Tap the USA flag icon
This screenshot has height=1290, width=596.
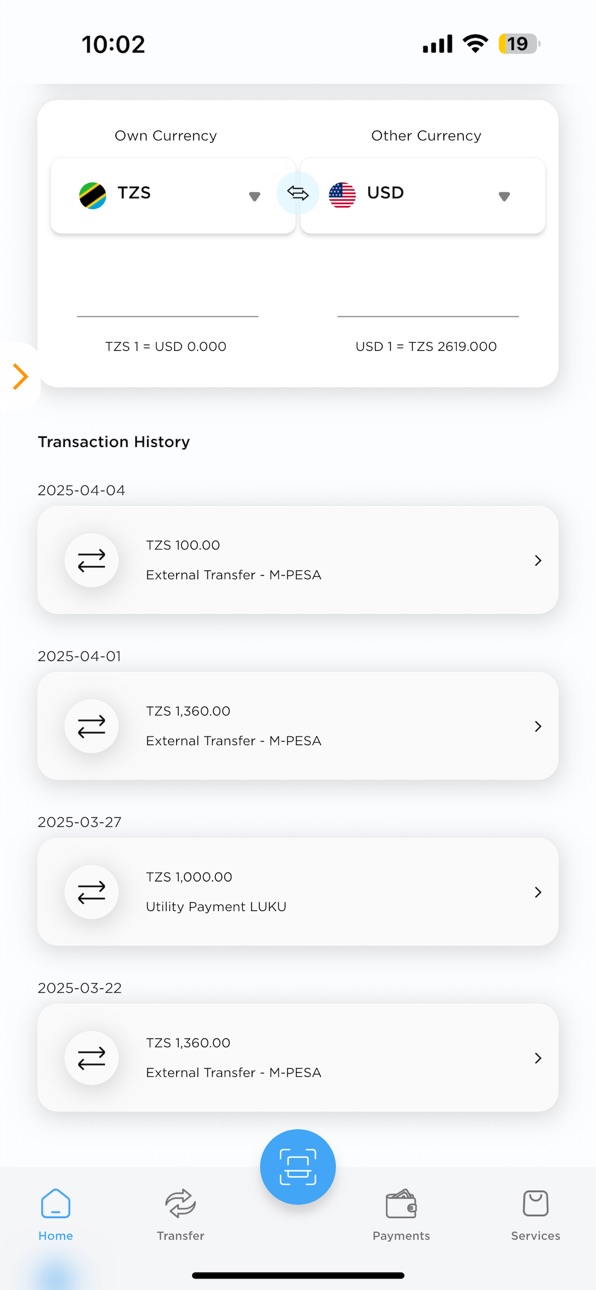(342, 194)
